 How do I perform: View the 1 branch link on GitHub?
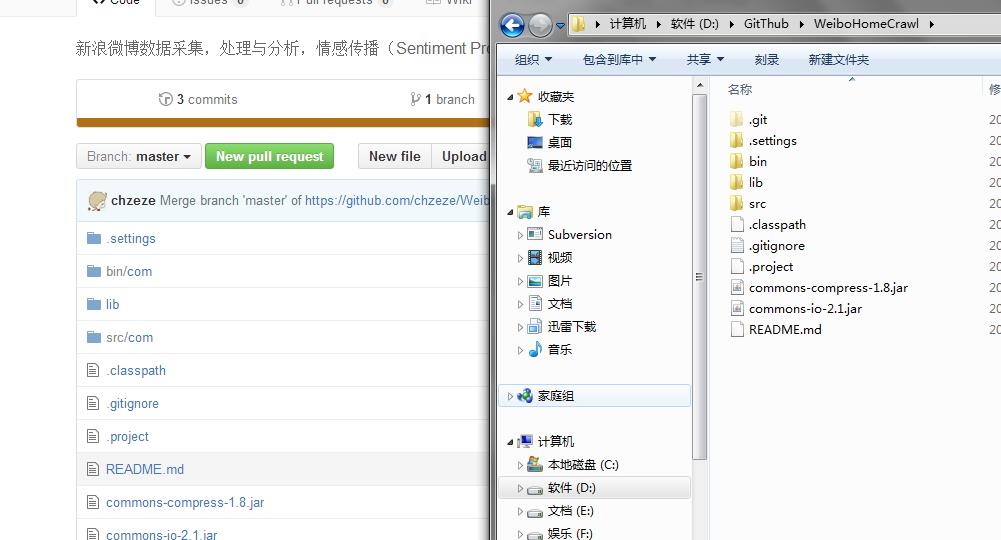click(x=442, y=99)
